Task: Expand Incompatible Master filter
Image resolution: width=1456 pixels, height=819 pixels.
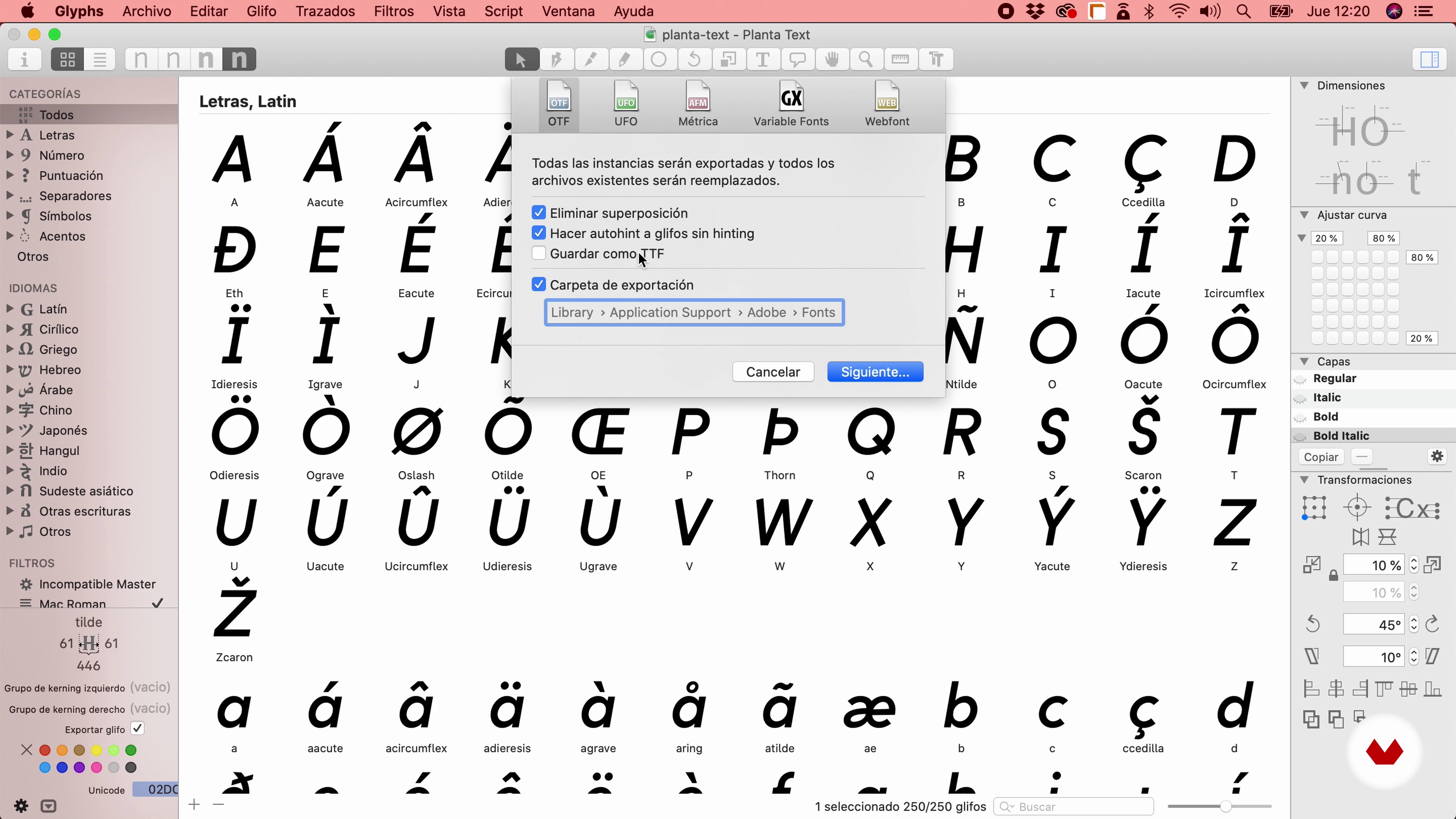Action: coord(10,584)
